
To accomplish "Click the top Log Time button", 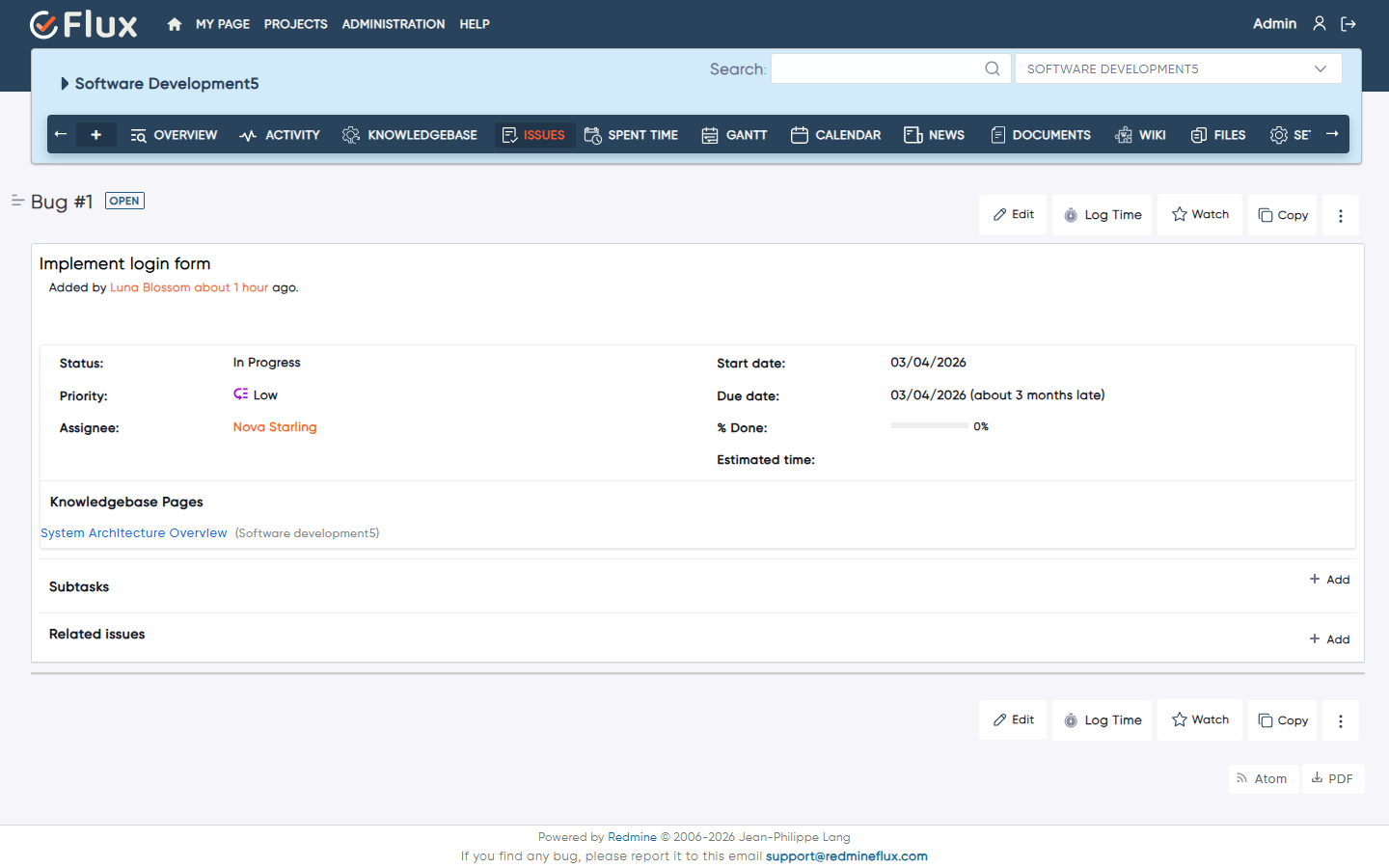I will pyautogui.click(x=1103, y=215).
